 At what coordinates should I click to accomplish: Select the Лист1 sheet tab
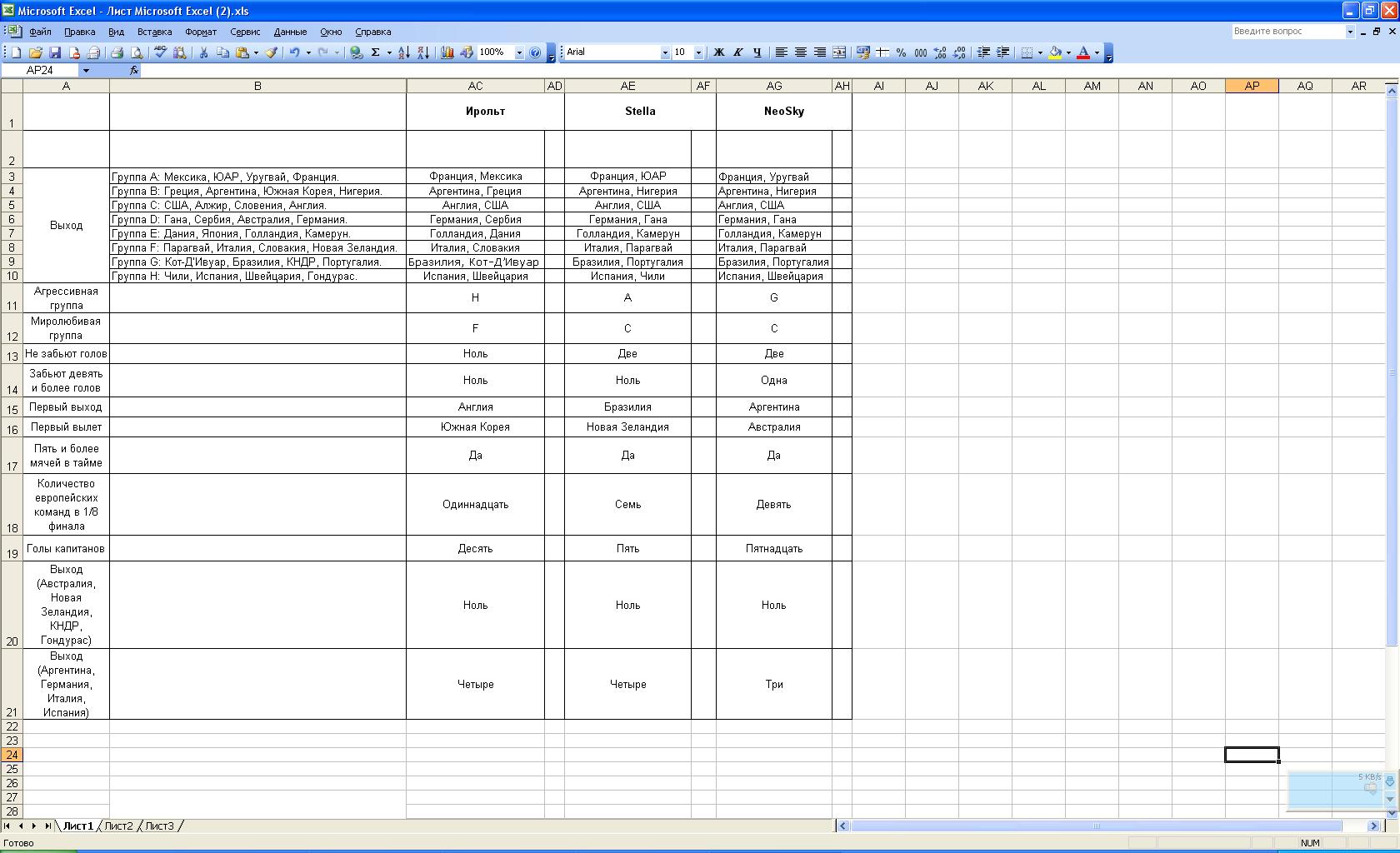point(77,826)
